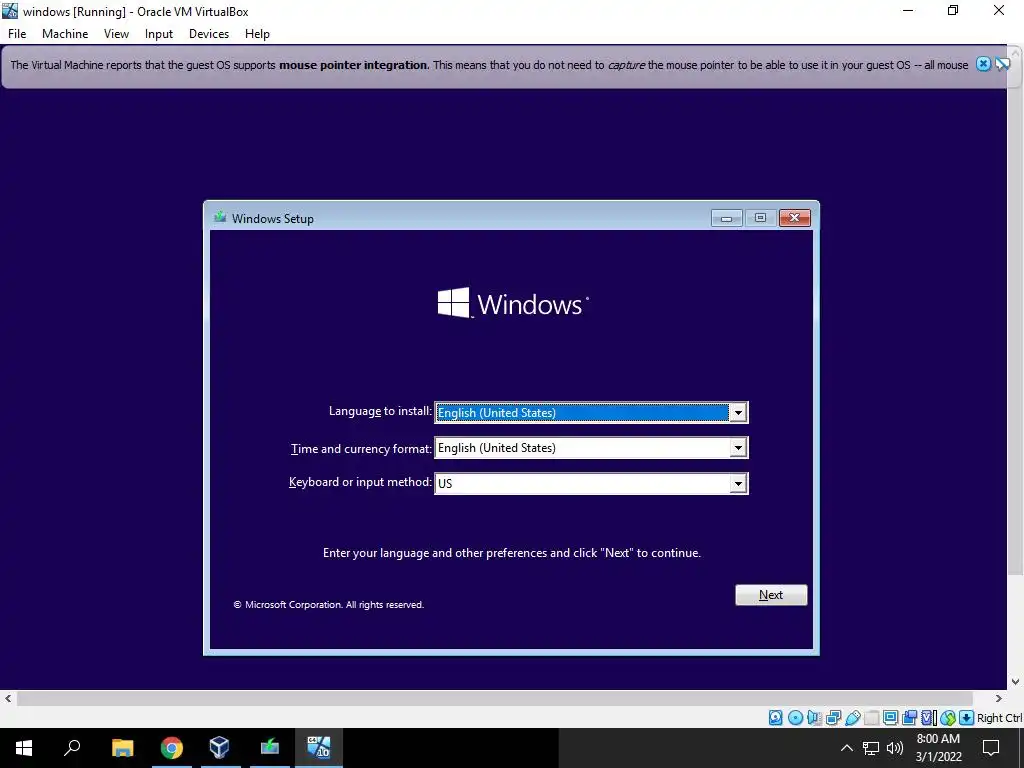Open VirtualBox Manager from the taskbar

click(220, 748)
